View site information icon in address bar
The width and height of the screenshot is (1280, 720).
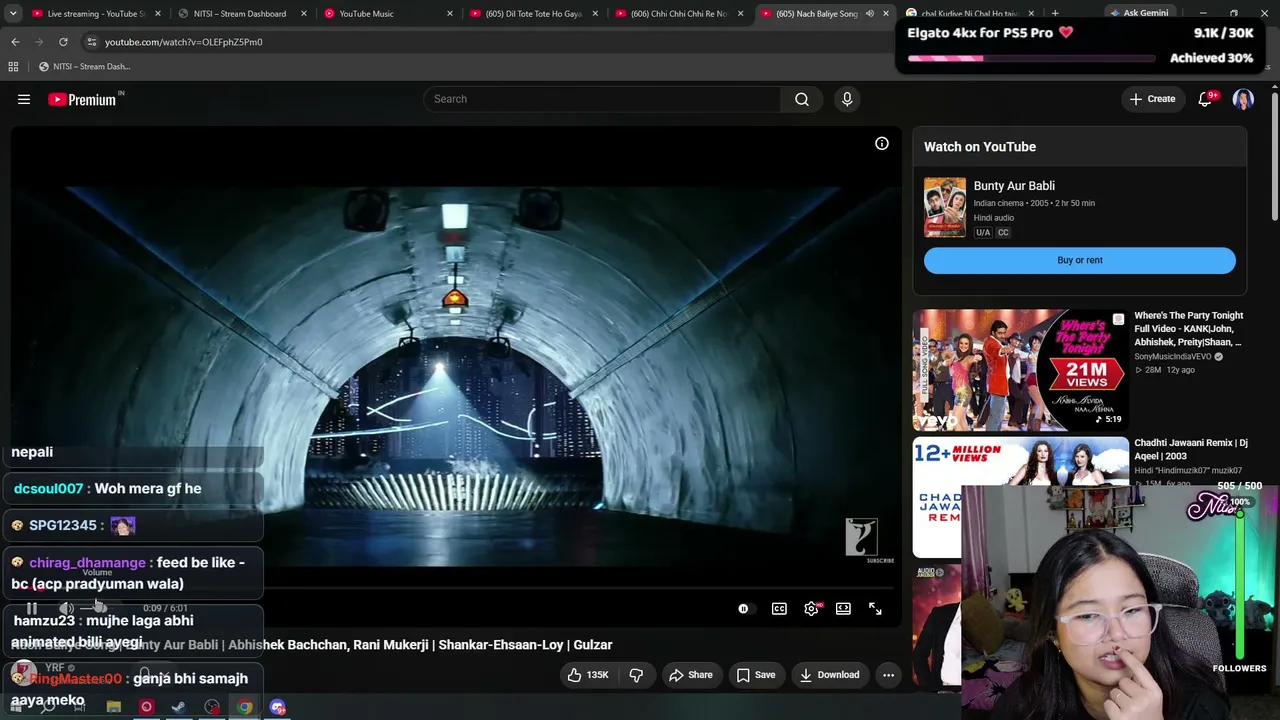91,42
